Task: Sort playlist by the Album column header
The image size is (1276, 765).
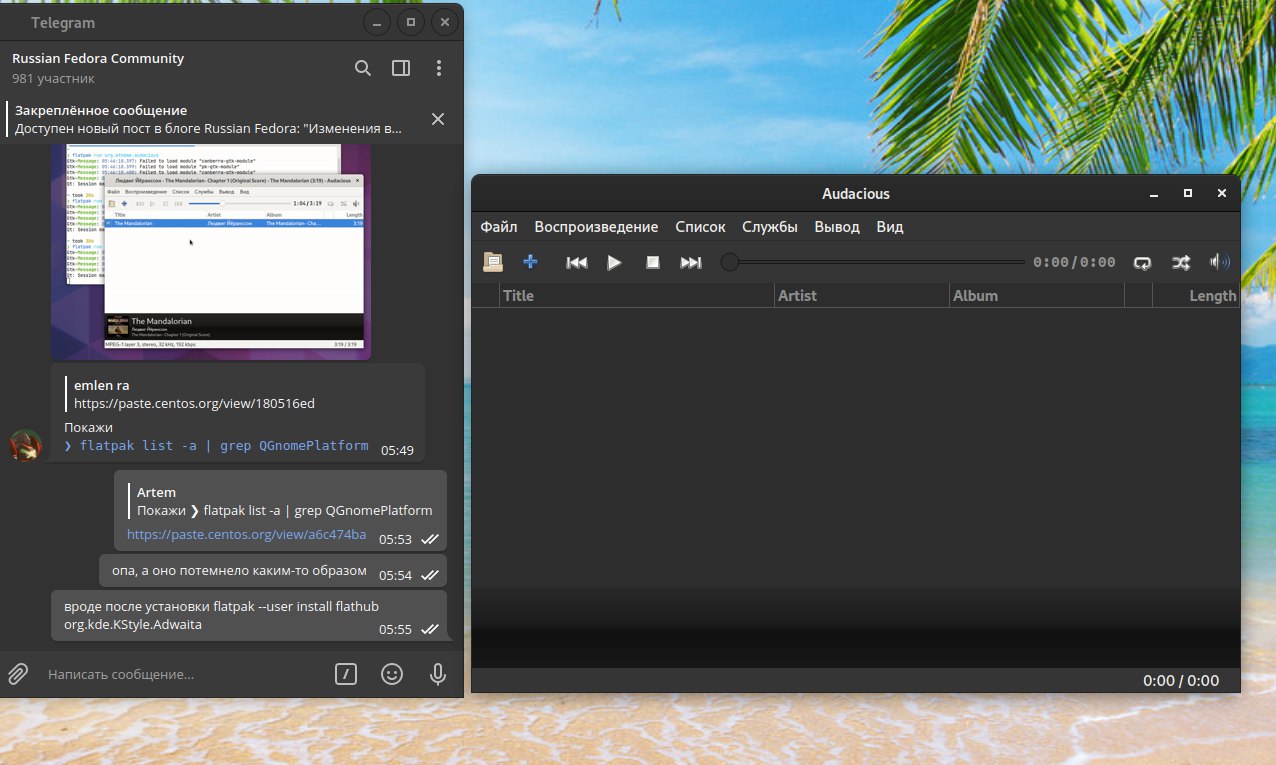Action: pyautogui.click(x=1036, y=295)
